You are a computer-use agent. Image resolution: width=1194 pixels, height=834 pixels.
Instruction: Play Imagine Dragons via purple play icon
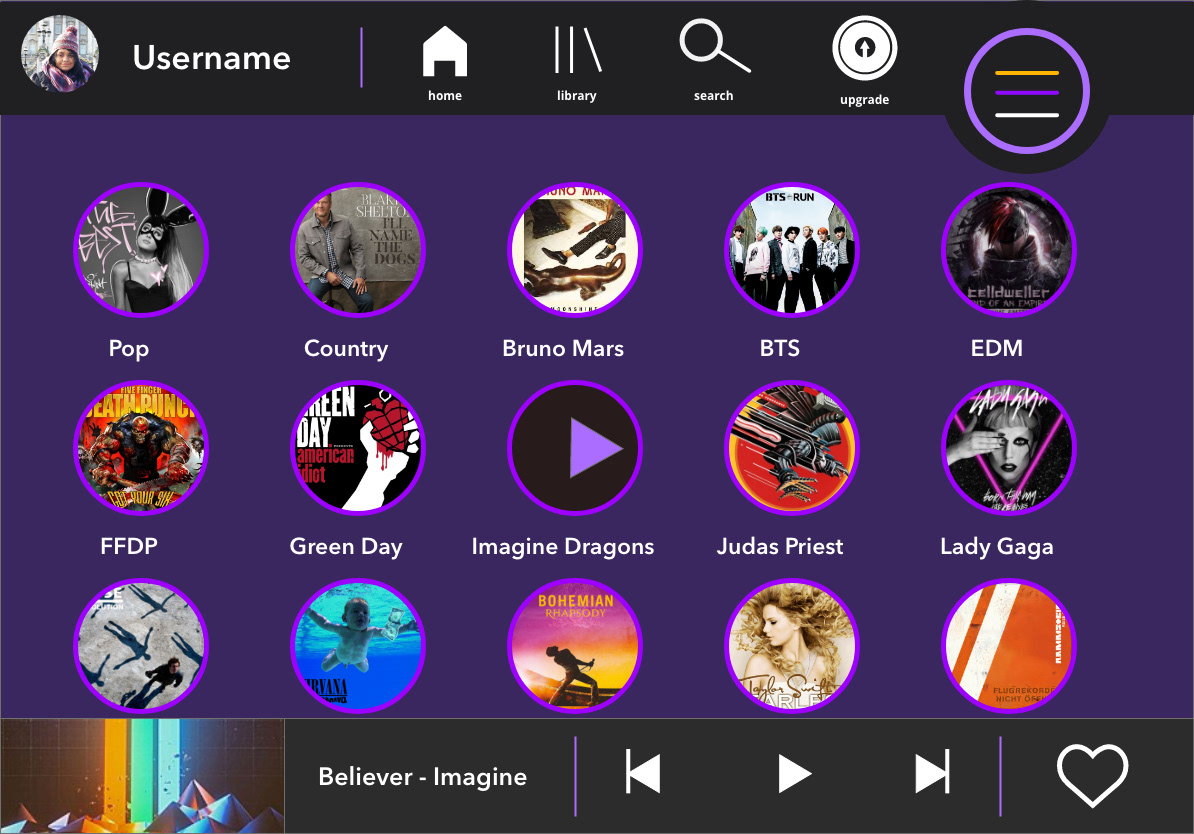tap(575, 448)
